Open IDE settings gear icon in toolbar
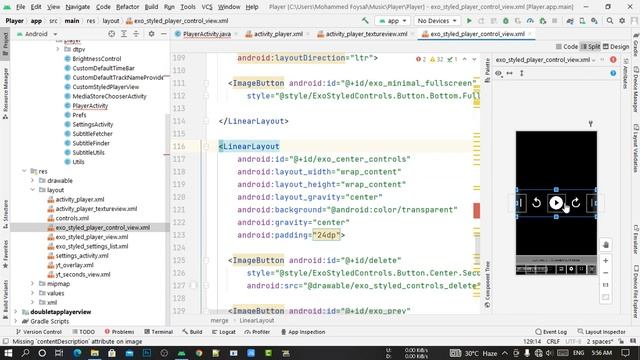Viewport: 640px width, 360px height. click(622, 21)
